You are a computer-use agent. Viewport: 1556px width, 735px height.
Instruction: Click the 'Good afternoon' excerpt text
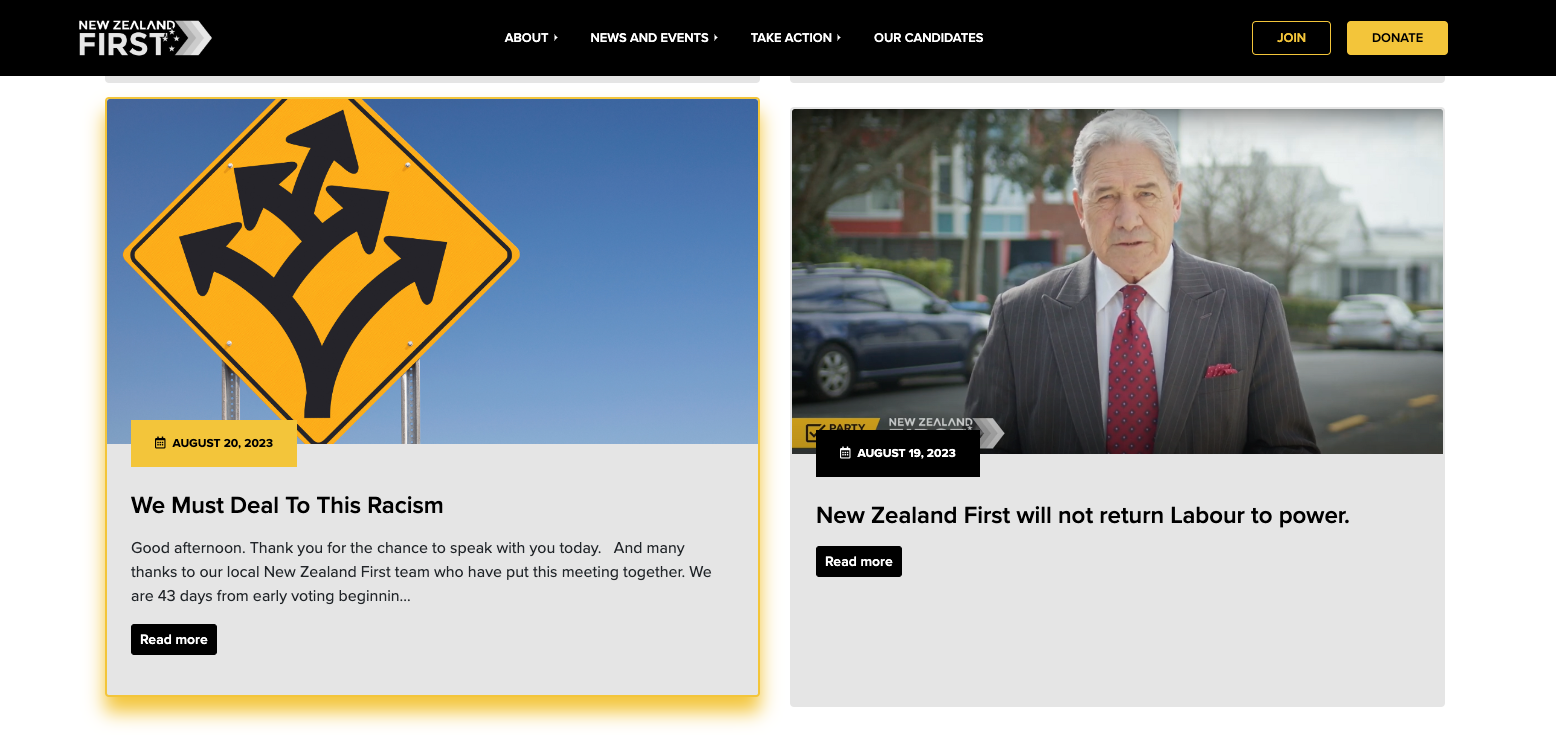(x=422, y=572)
